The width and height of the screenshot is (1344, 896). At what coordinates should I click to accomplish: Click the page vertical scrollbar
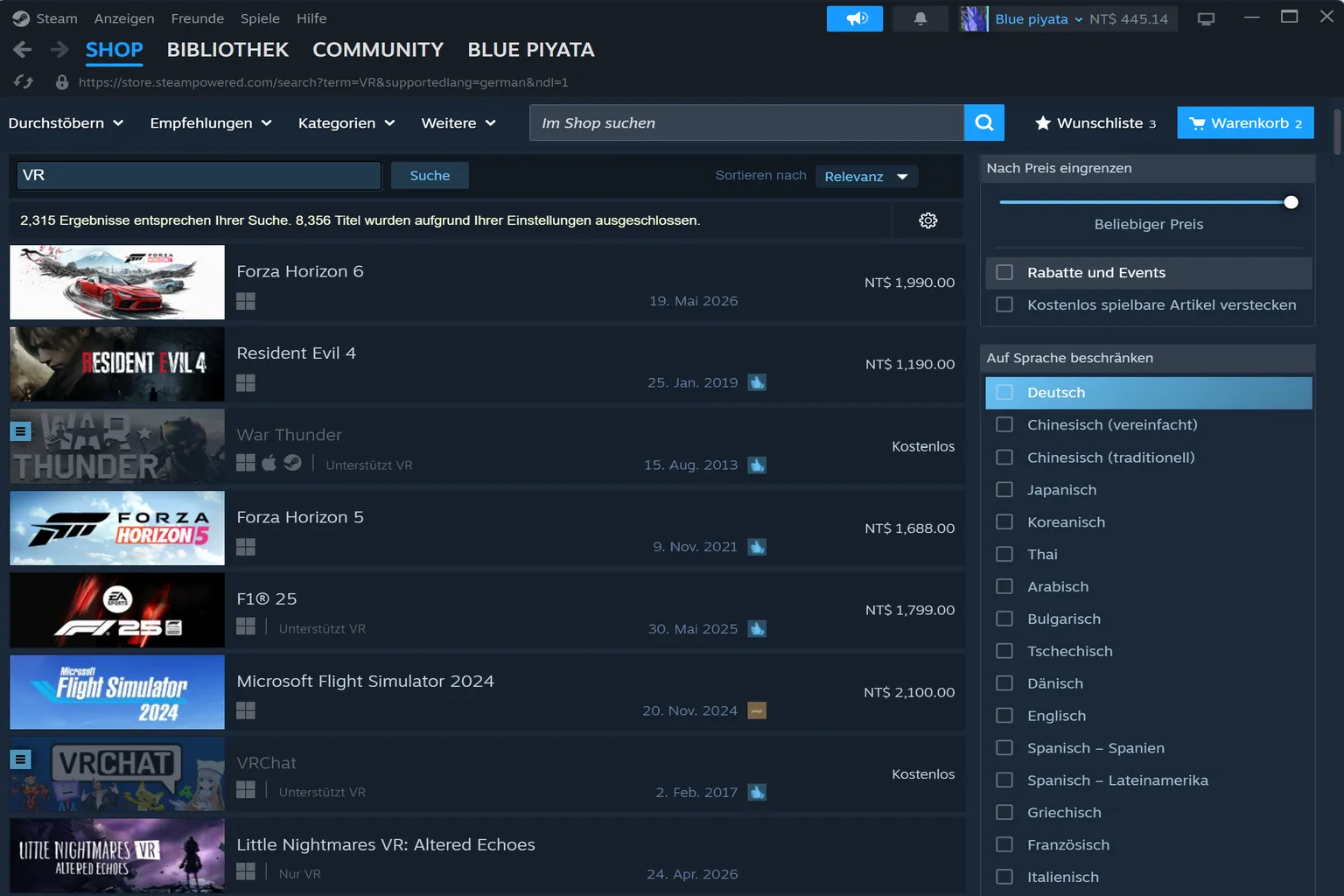click(x=1337, y=131)
